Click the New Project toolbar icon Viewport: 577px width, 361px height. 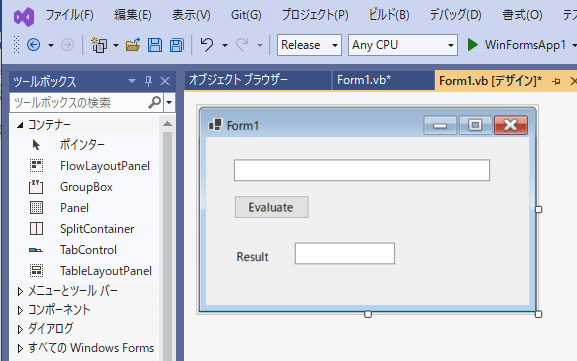tap(99, 45)
